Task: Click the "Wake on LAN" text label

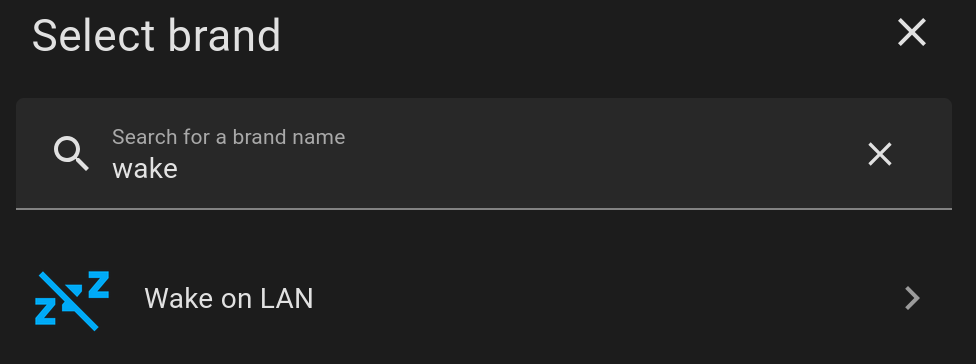Action: tap(229, 299)
